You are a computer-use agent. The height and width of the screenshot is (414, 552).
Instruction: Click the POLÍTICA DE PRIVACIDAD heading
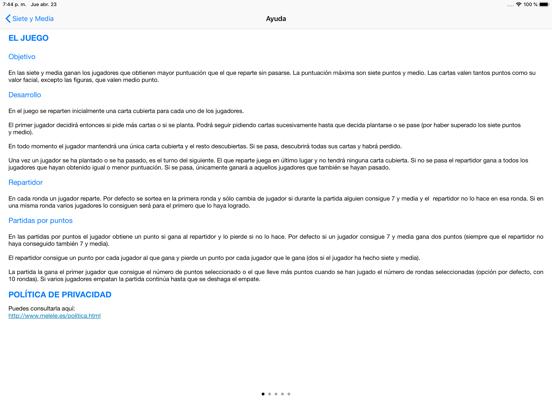tap(60, 295)
